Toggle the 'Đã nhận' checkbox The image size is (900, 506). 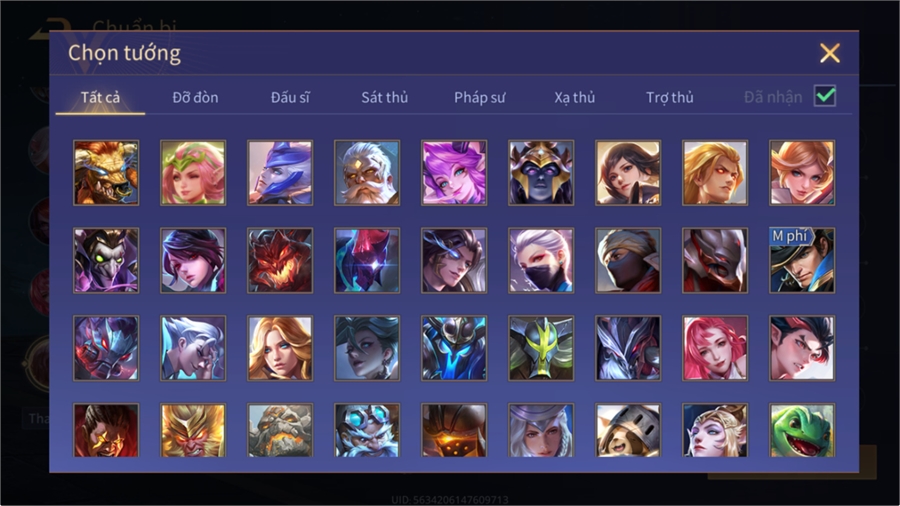[x=825, y=96]
